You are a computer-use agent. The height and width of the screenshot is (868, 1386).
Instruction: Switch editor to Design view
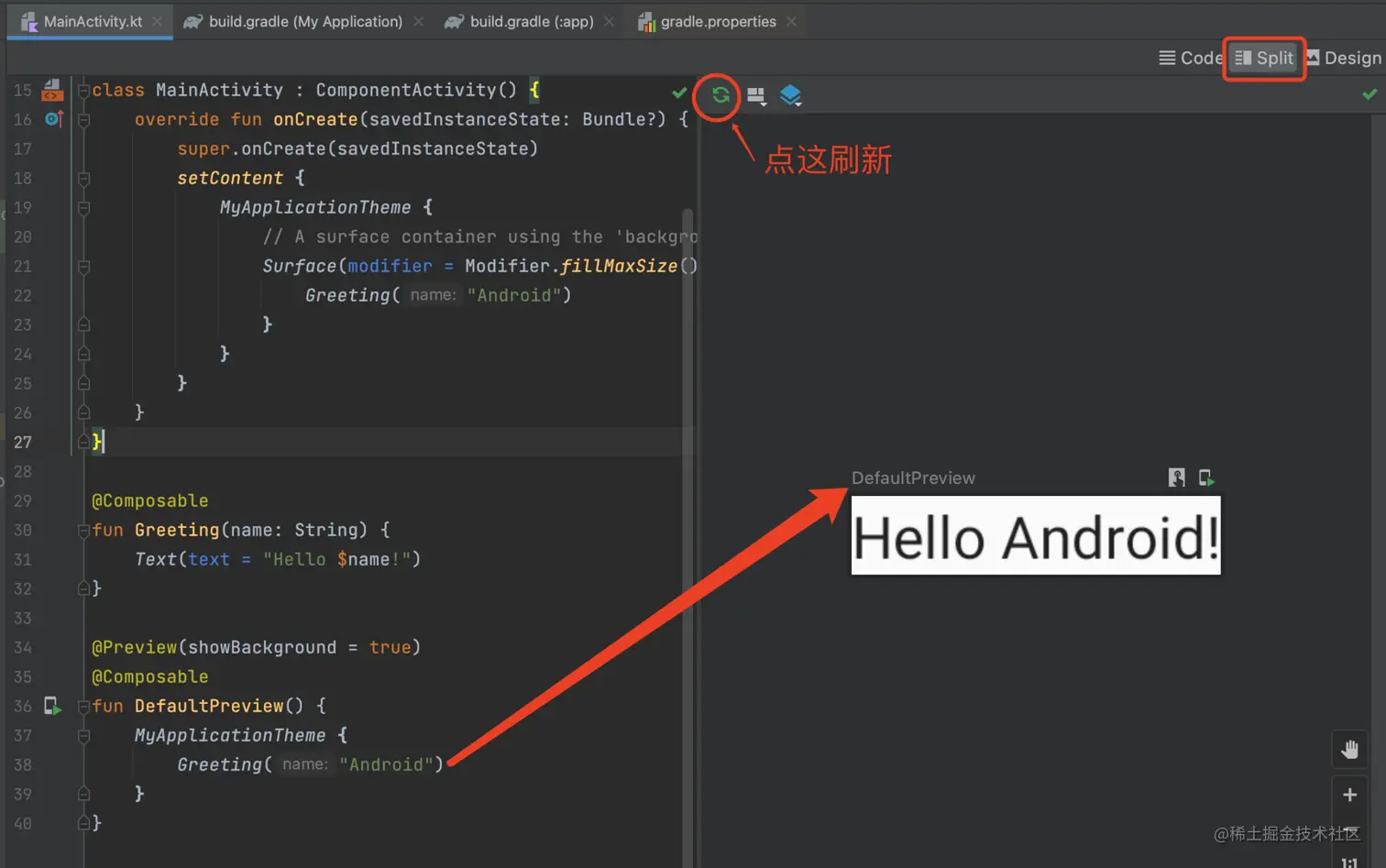[1344, 58]
